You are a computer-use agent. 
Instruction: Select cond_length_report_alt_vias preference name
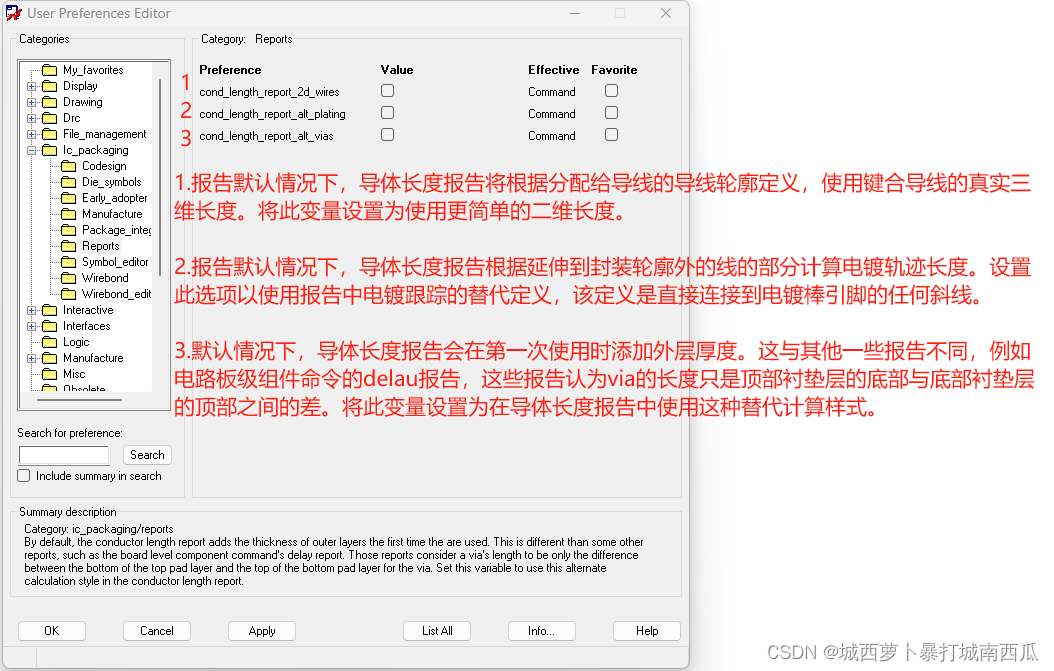[266, 136]
